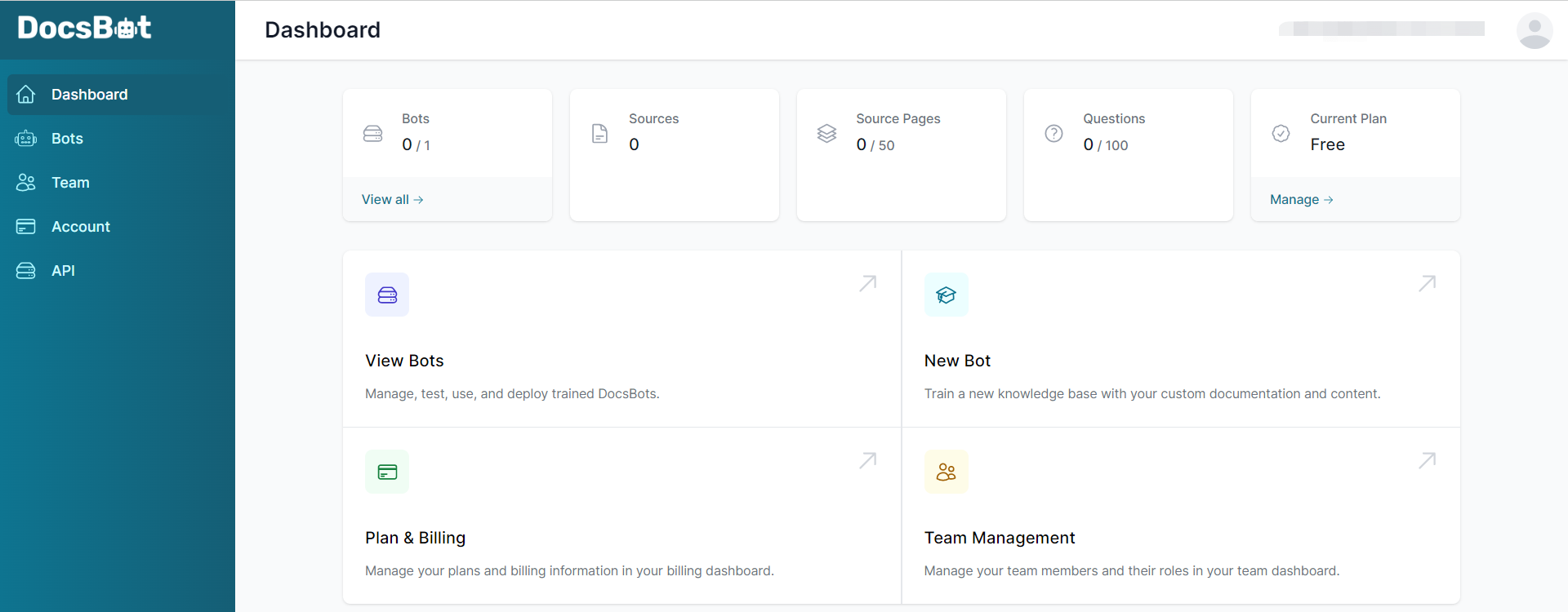Click the Manage link under Current Plan

[x=1301, y=200]
